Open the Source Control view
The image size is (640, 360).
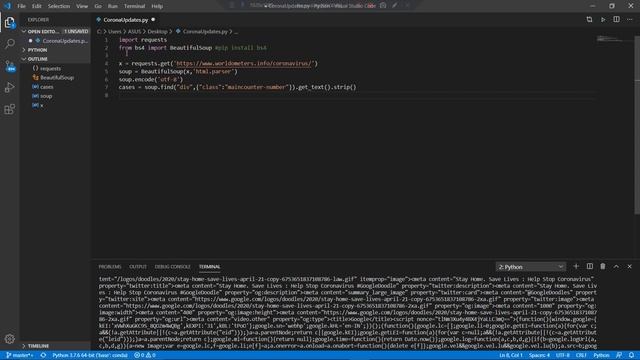[10, 66]
